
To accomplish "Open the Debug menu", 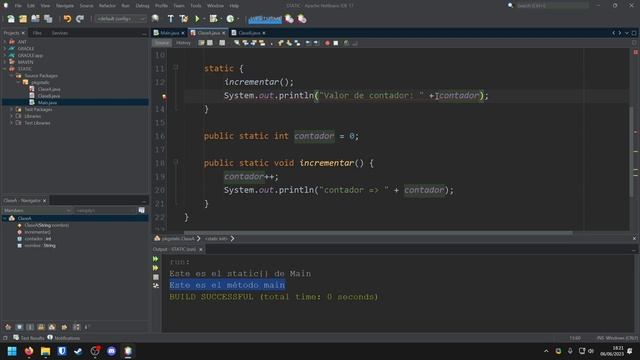I will [142, 6].
